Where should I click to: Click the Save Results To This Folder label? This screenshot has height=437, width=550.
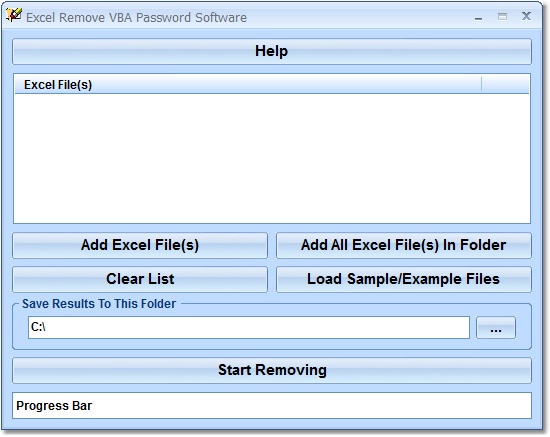99,304
